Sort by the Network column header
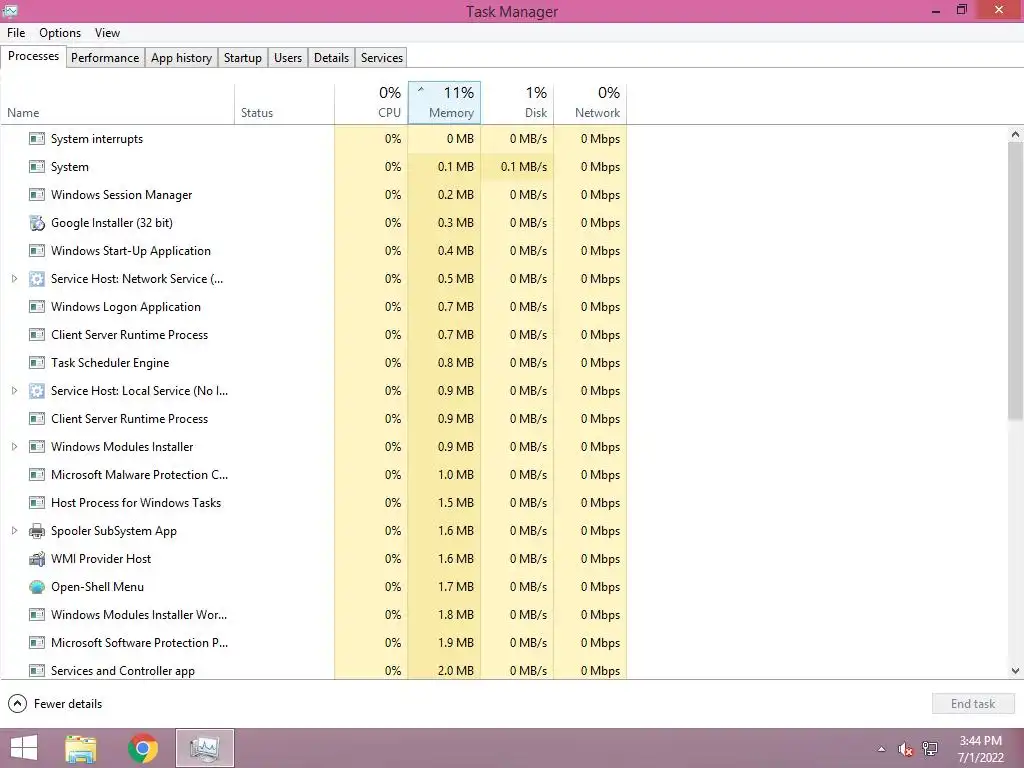The image size is (1024, 768). [590, 104]
